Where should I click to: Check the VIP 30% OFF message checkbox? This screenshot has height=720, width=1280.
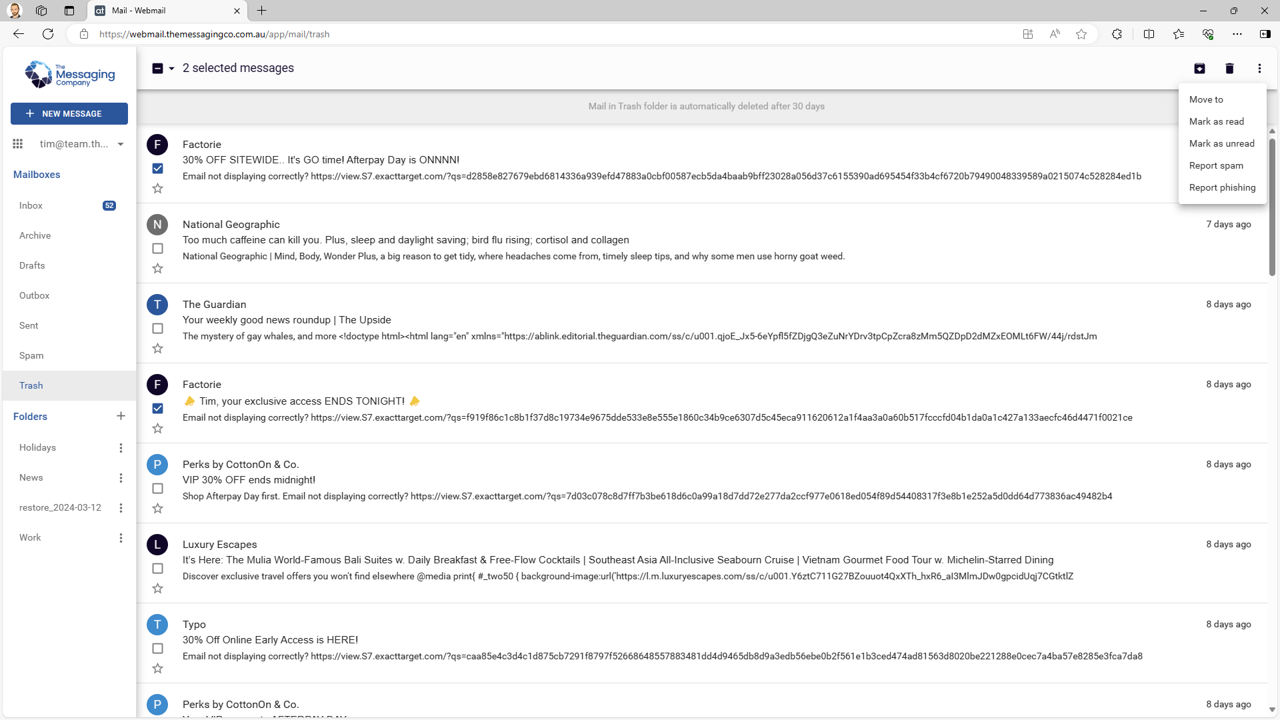(157, 488)
